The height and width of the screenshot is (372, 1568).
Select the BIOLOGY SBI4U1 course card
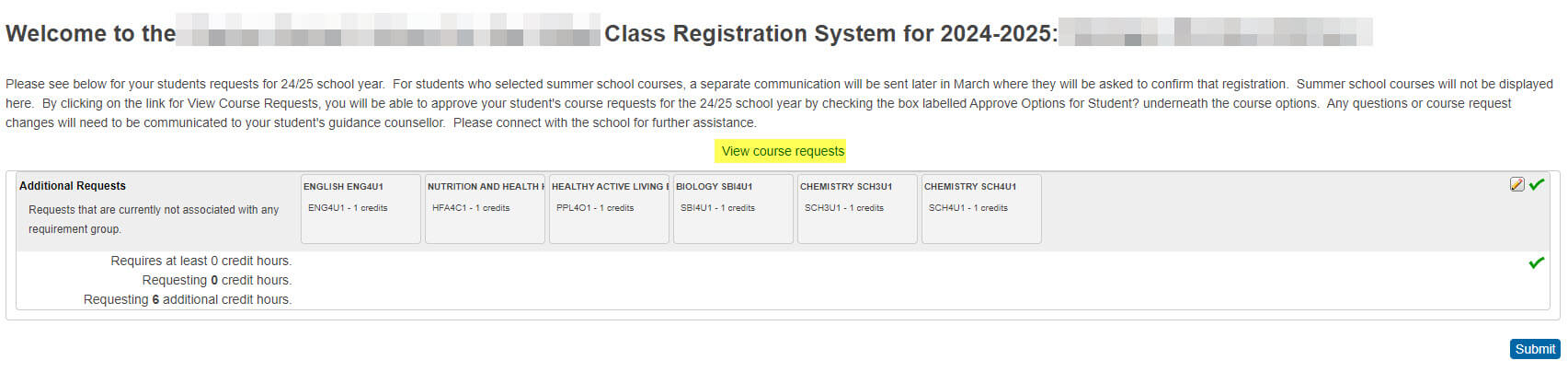click(733, 209)
